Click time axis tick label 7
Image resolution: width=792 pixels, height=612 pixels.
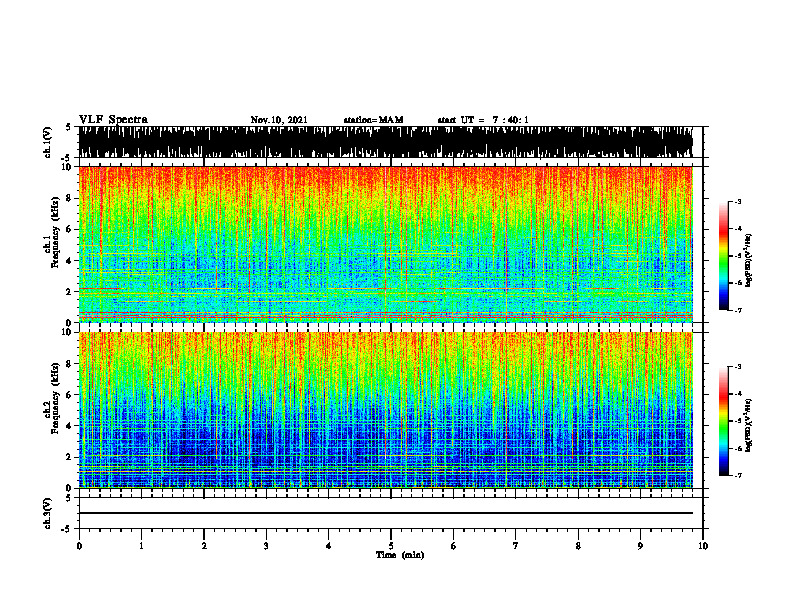[x=516, y=546]
